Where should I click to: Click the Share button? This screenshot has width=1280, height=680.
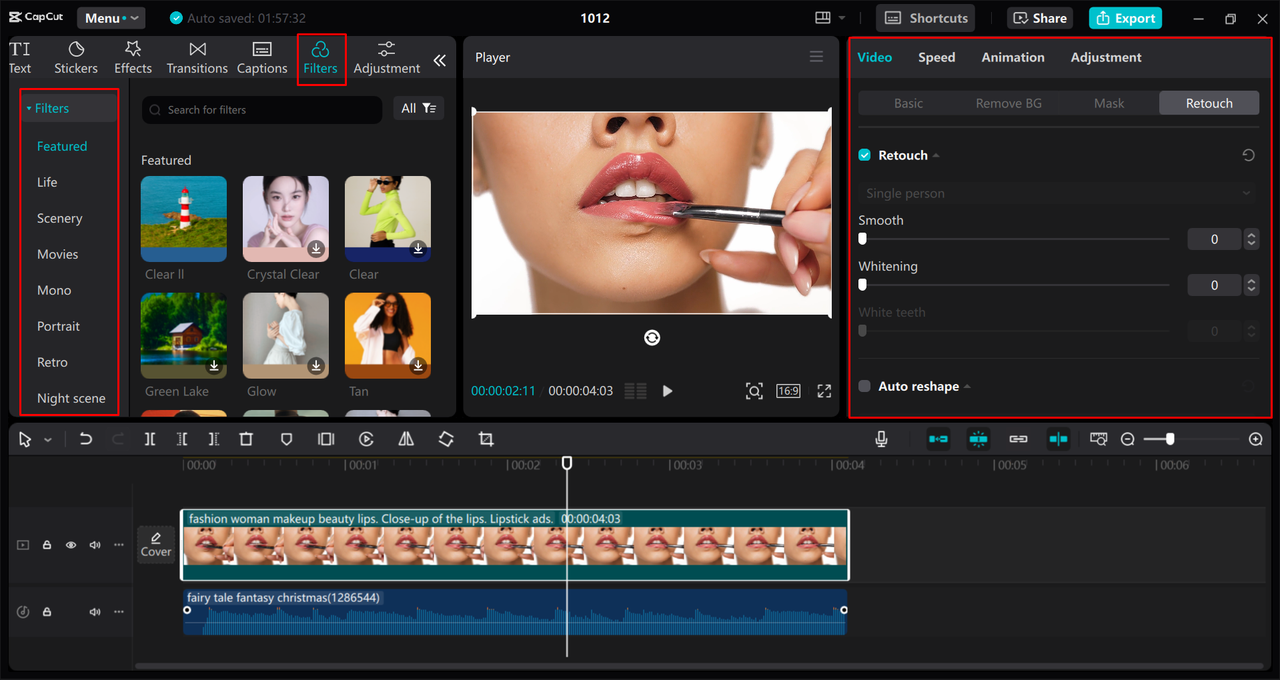click(1040, 18)
